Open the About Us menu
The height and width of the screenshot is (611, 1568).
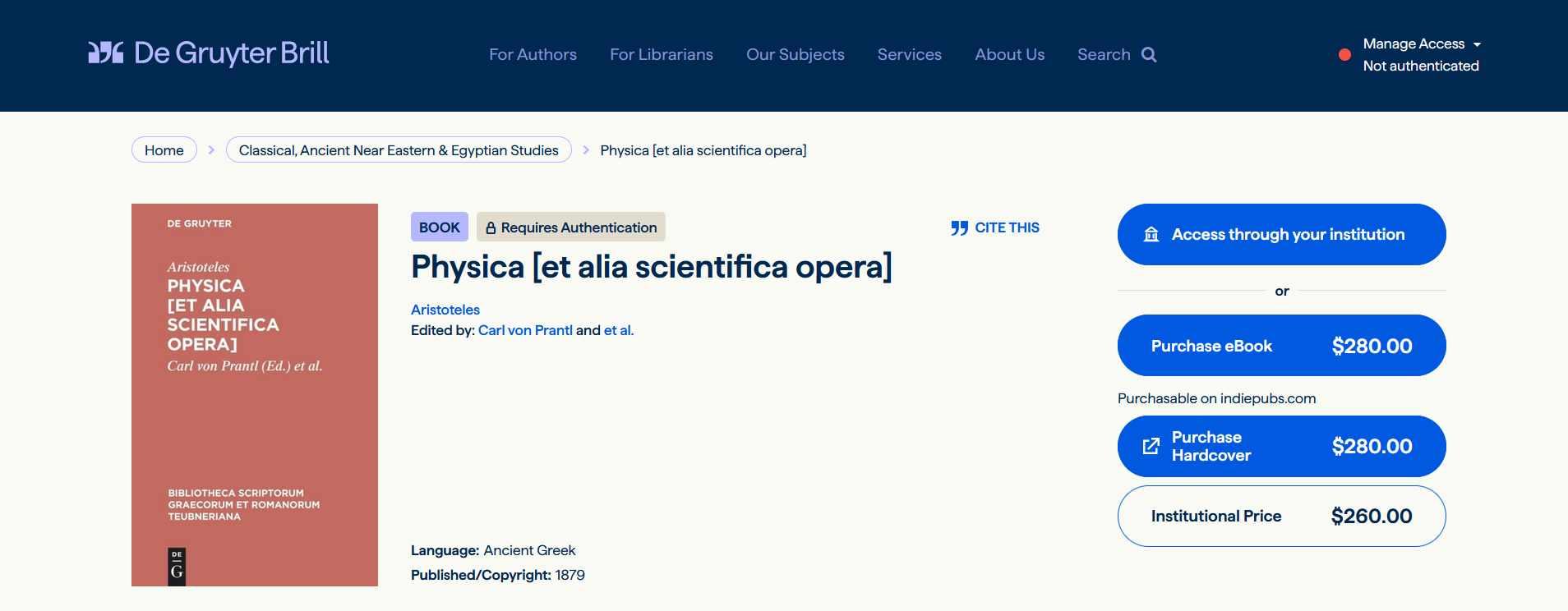point(1010,54)
